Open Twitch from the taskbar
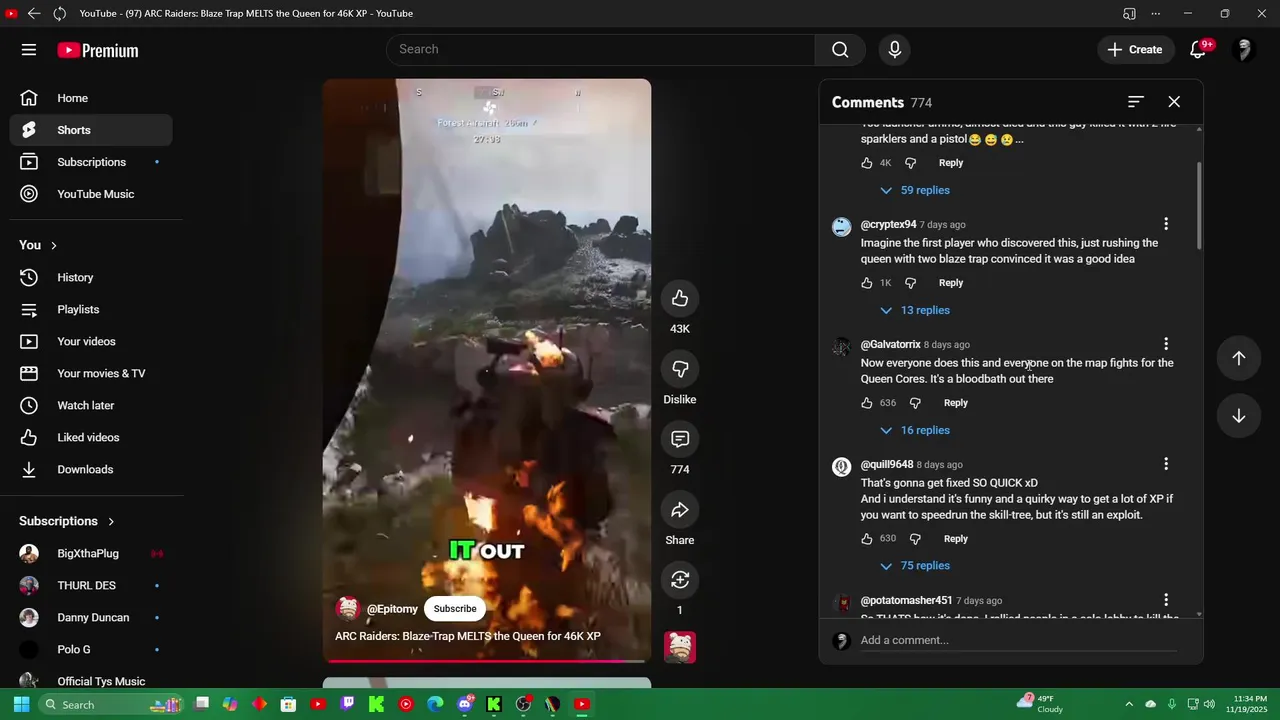Viewport: 1280px width, 720px height. 347,704
